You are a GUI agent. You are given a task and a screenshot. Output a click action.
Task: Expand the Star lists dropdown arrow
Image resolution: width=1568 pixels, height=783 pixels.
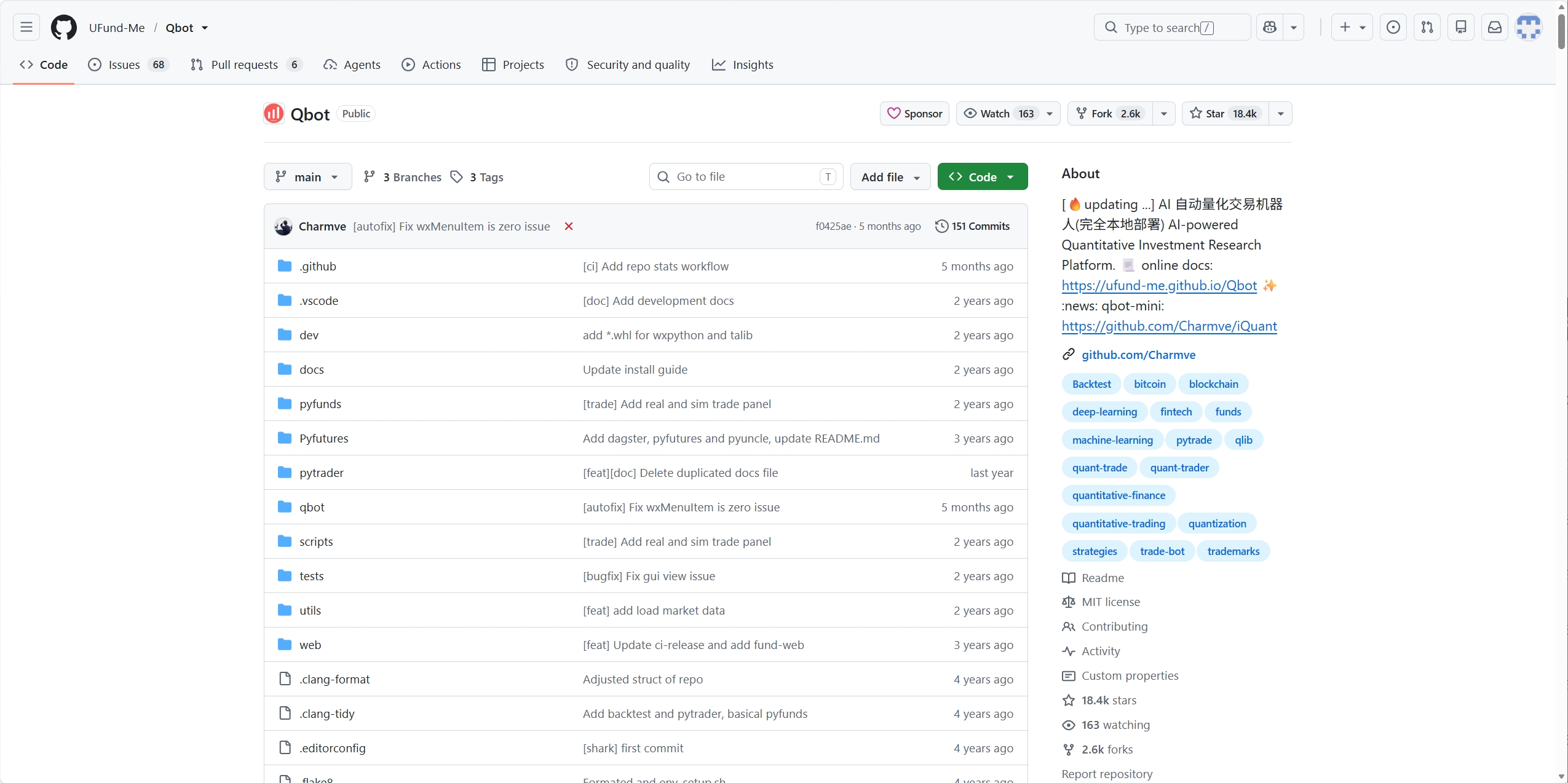tap(1281, 114)
